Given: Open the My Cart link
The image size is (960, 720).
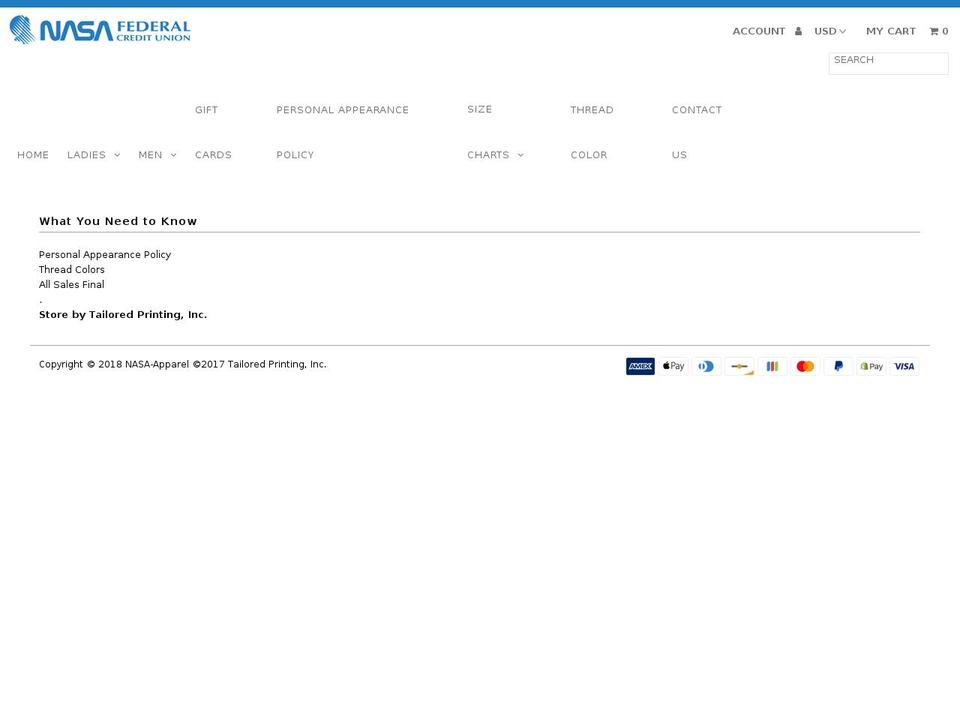Looking at the screenshot, I should coord(891,31).
